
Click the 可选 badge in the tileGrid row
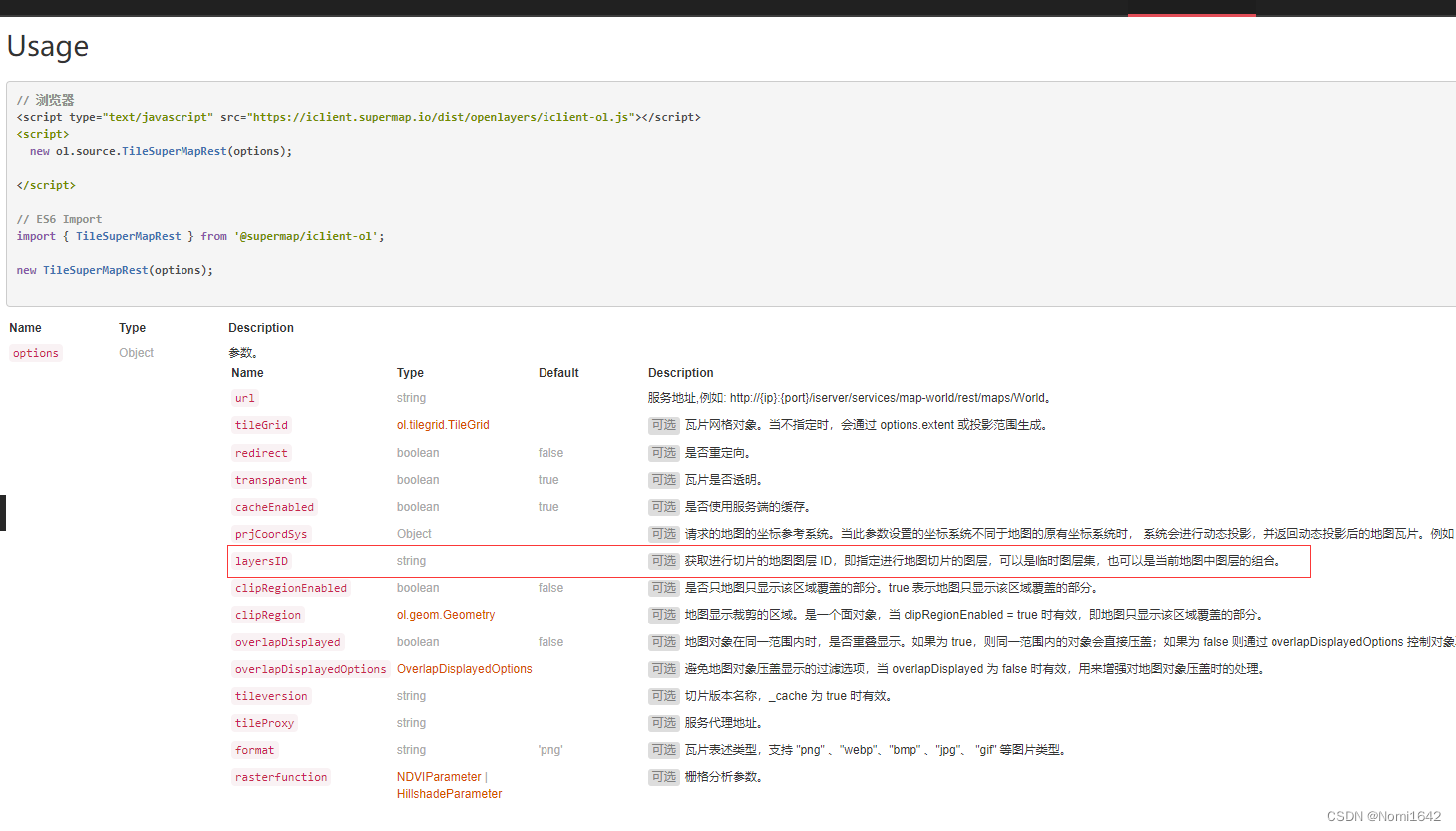click(664, 425)
